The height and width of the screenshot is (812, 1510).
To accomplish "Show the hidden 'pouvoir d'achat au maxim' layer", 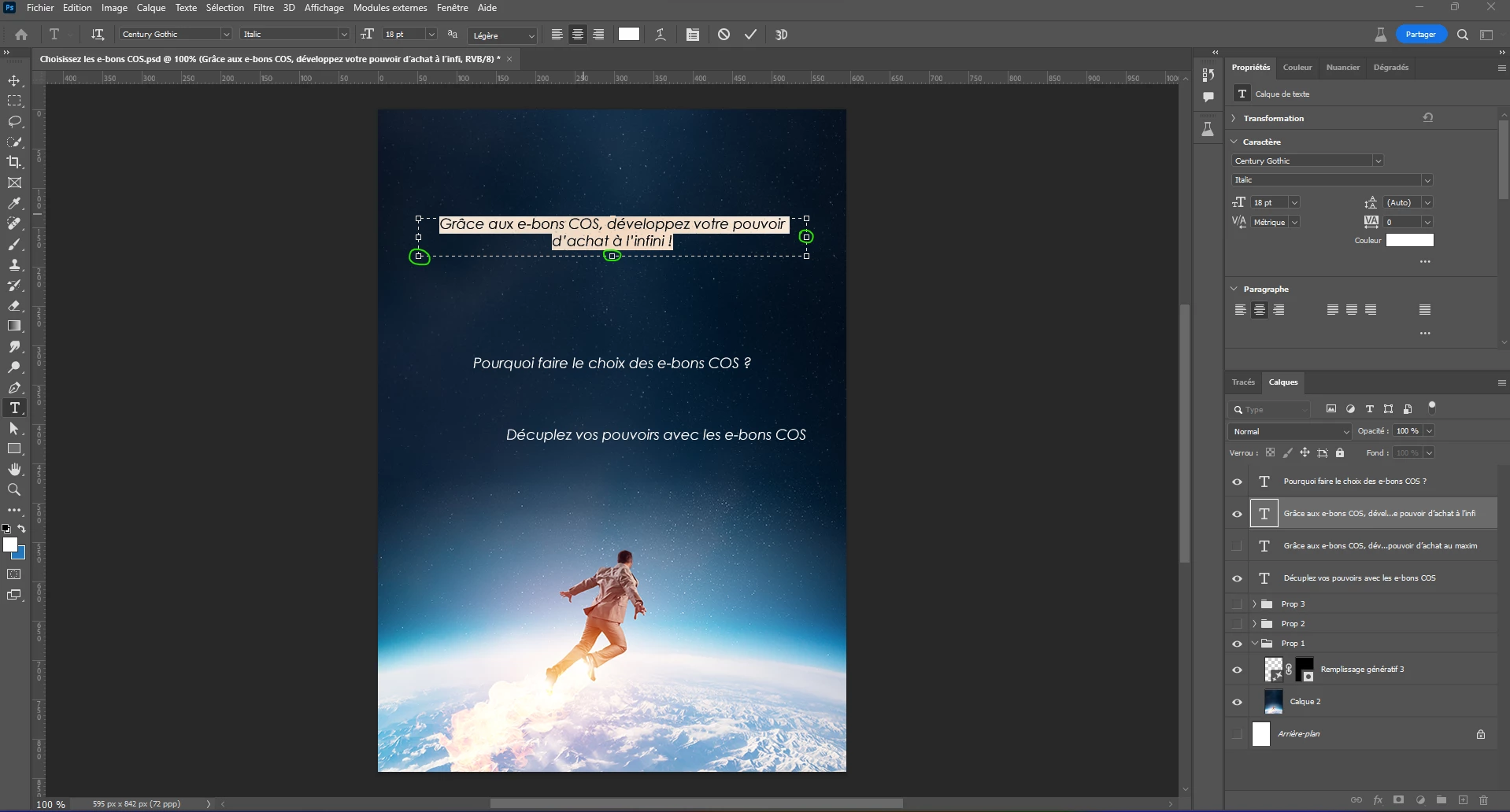I will click(1237, 546).
